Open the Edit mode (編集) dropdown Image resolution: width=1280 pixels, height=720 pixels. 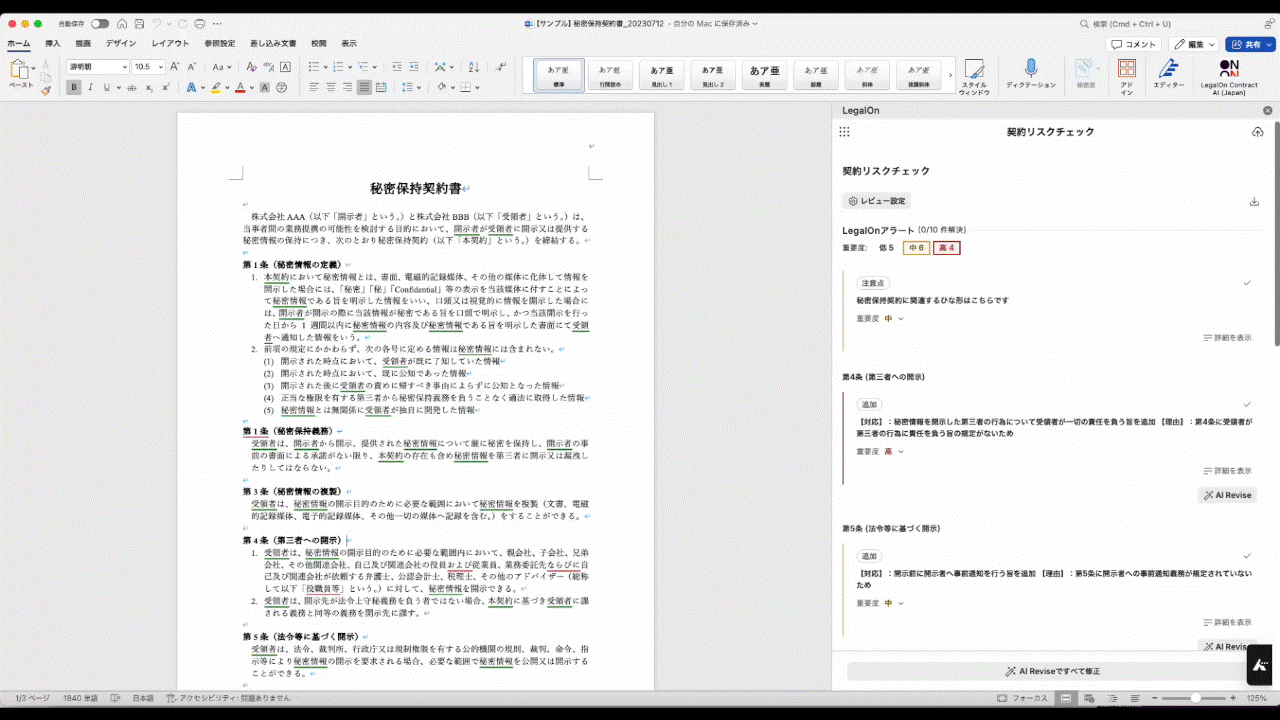(x=1194, y=44)
